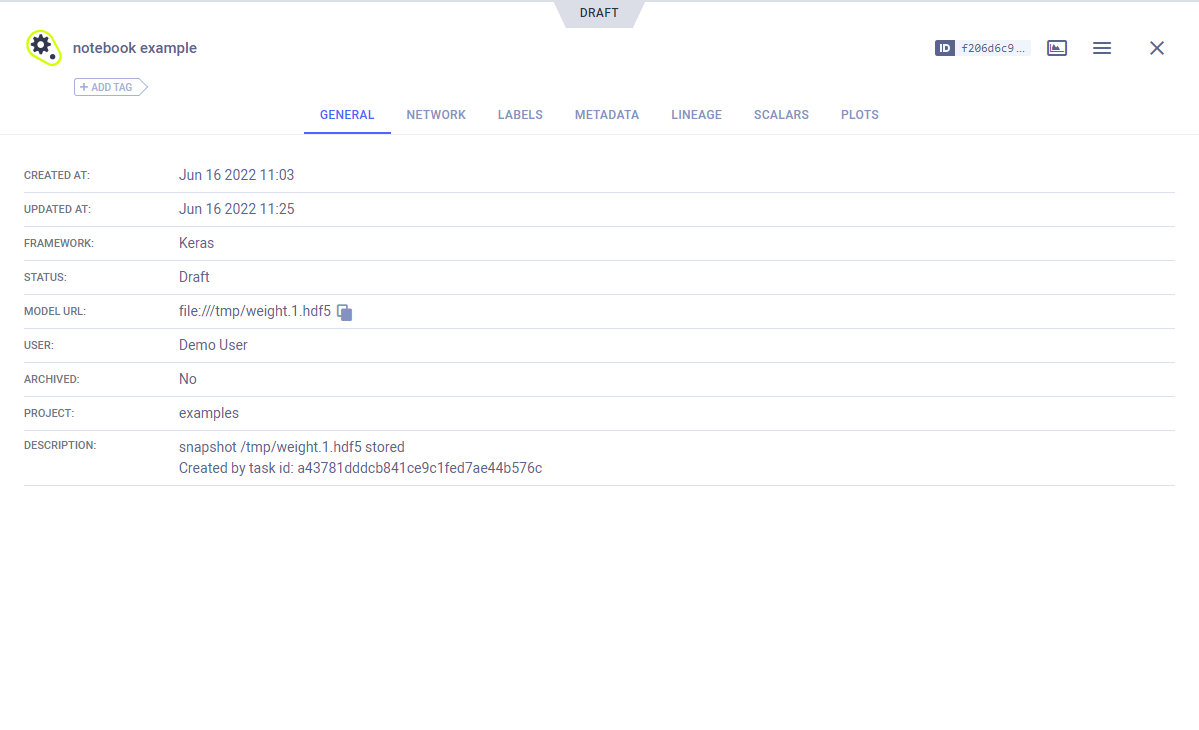This screenshot has height=730, width=1199.
Task: Click the notebook example model name
Action: point(135,48)
